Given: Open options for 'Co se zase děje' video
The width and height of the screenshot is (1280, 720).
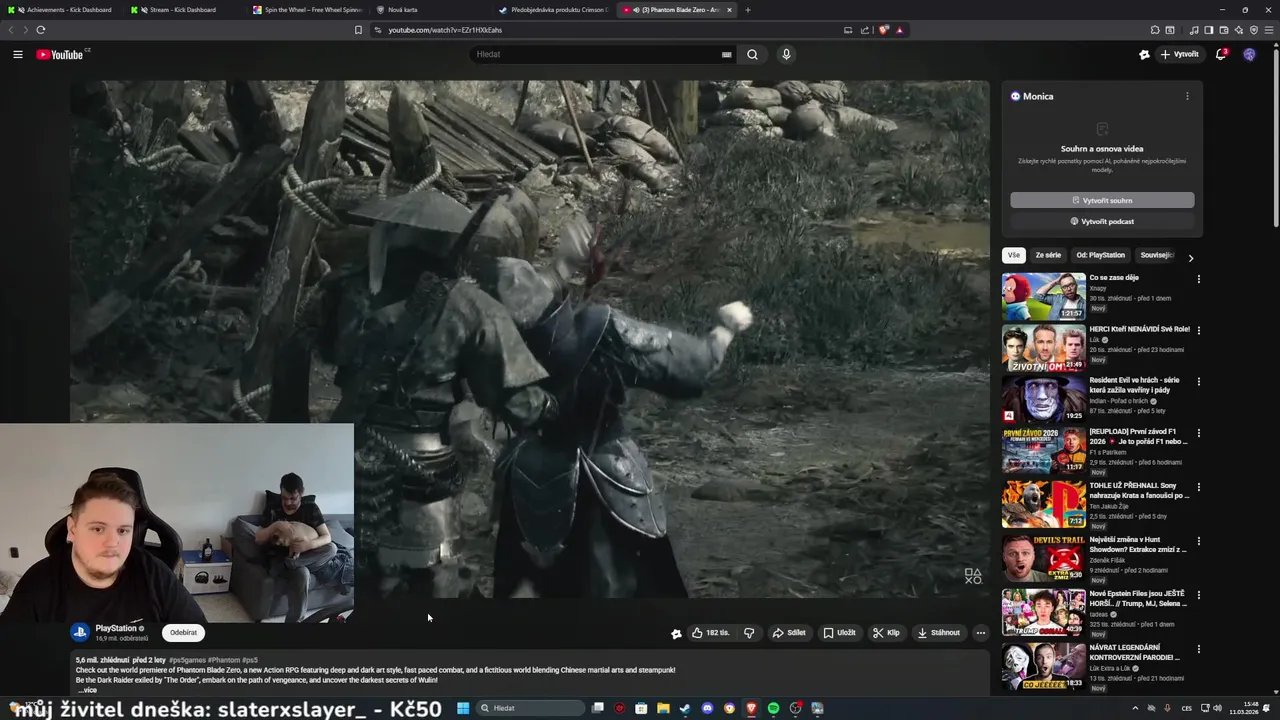Looking at the screenshot, I should click(1198, 279).
